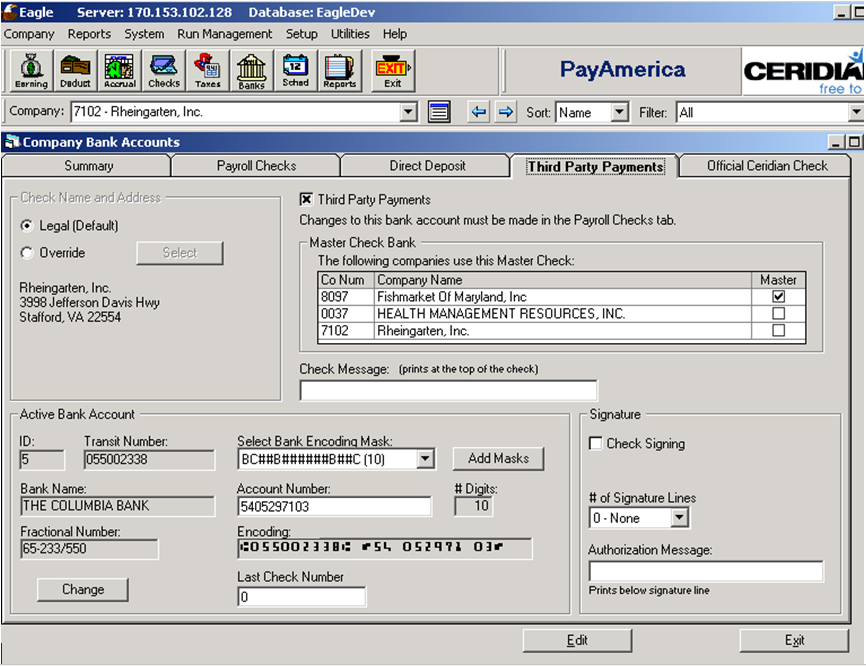Click the Company Bank Accounts window icon

tap(12, 142)
